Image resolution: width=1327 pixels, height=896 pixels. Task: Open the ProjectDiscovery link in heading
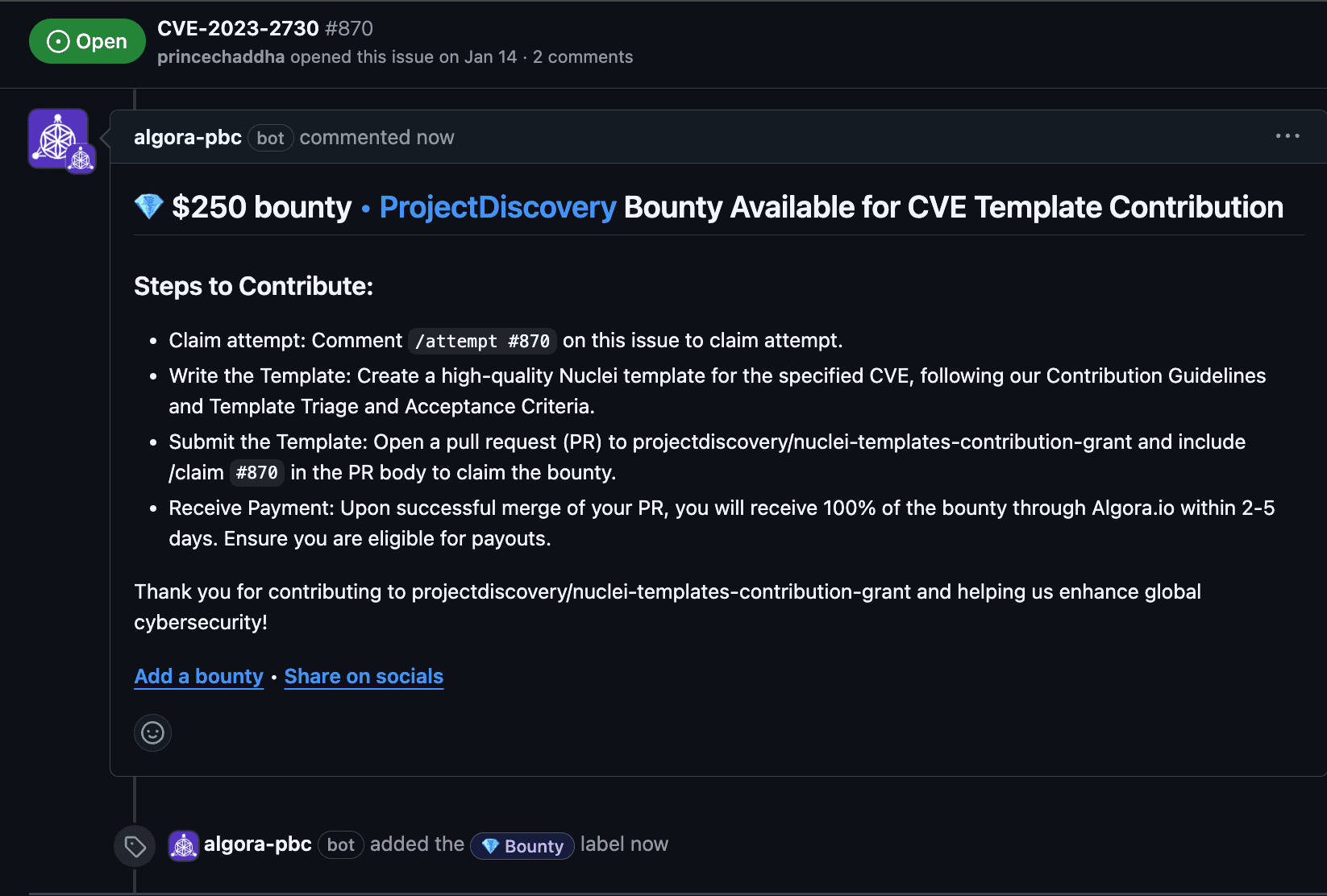(497, 207)
